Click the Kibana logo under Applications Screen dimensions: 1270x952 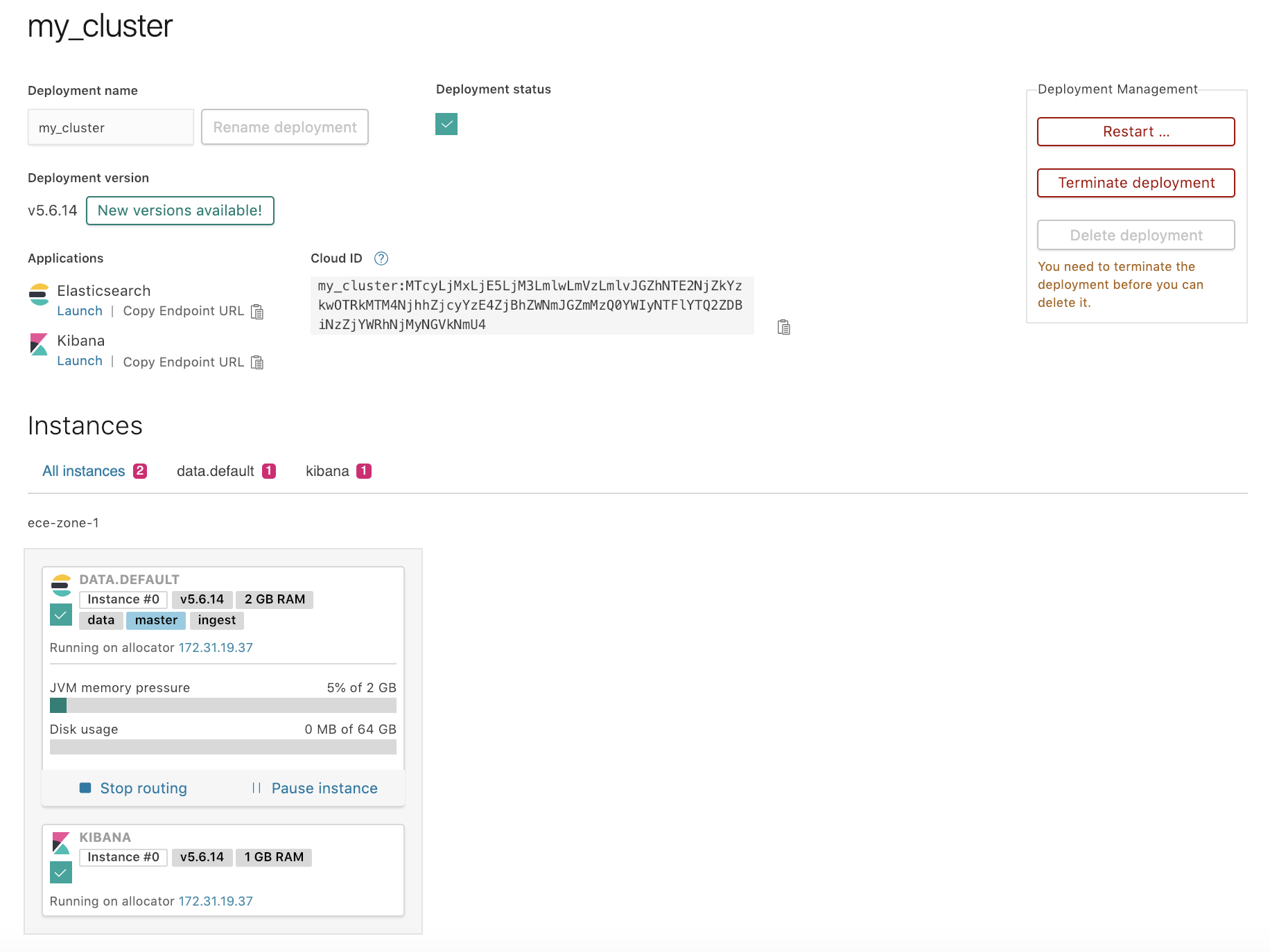(x=39, y=344)
